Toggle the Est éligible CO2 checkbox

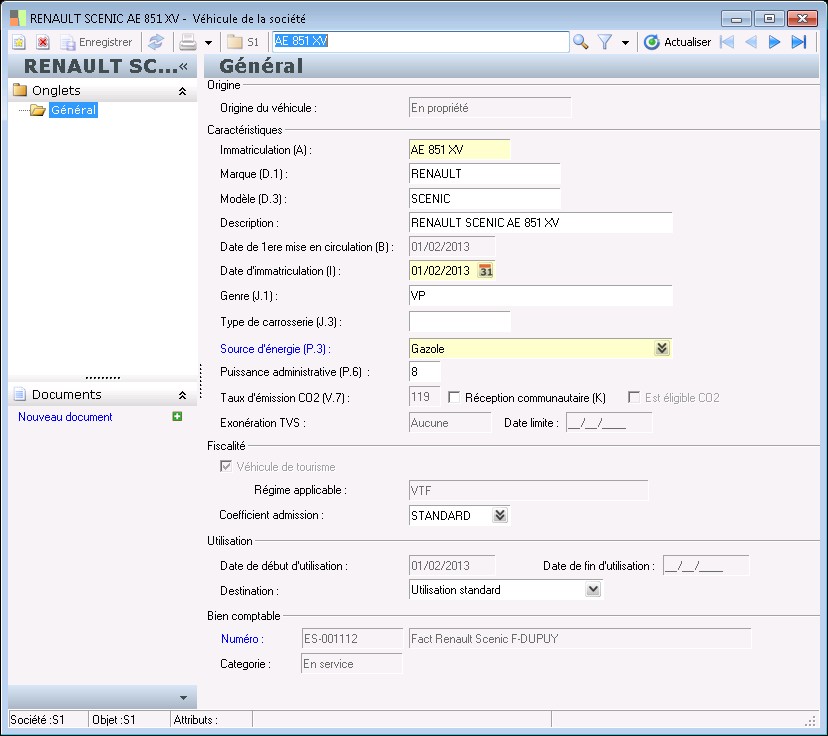click(x=634, y=397)
